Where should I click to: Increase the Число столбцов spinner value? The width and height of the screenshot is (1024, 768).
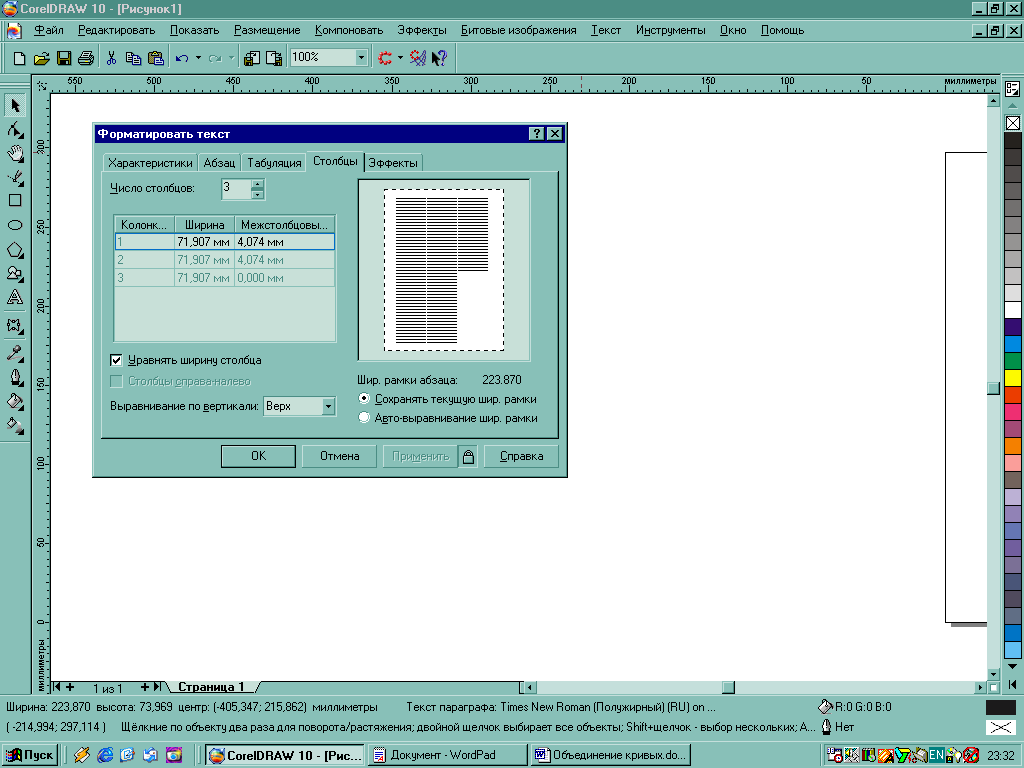pyautogui.click(x=258, y=184)
